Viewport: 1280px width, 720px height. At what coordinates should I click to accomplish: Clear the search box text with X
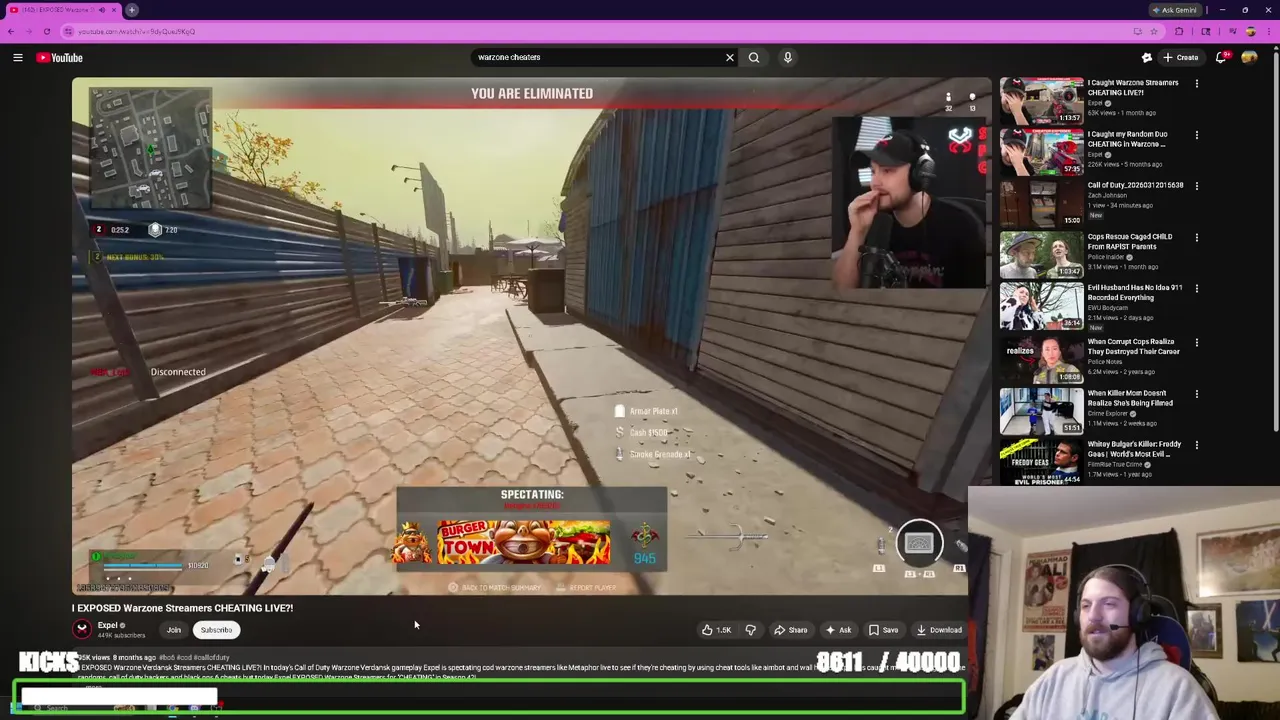pyautogui.click(x=730, y=58)
